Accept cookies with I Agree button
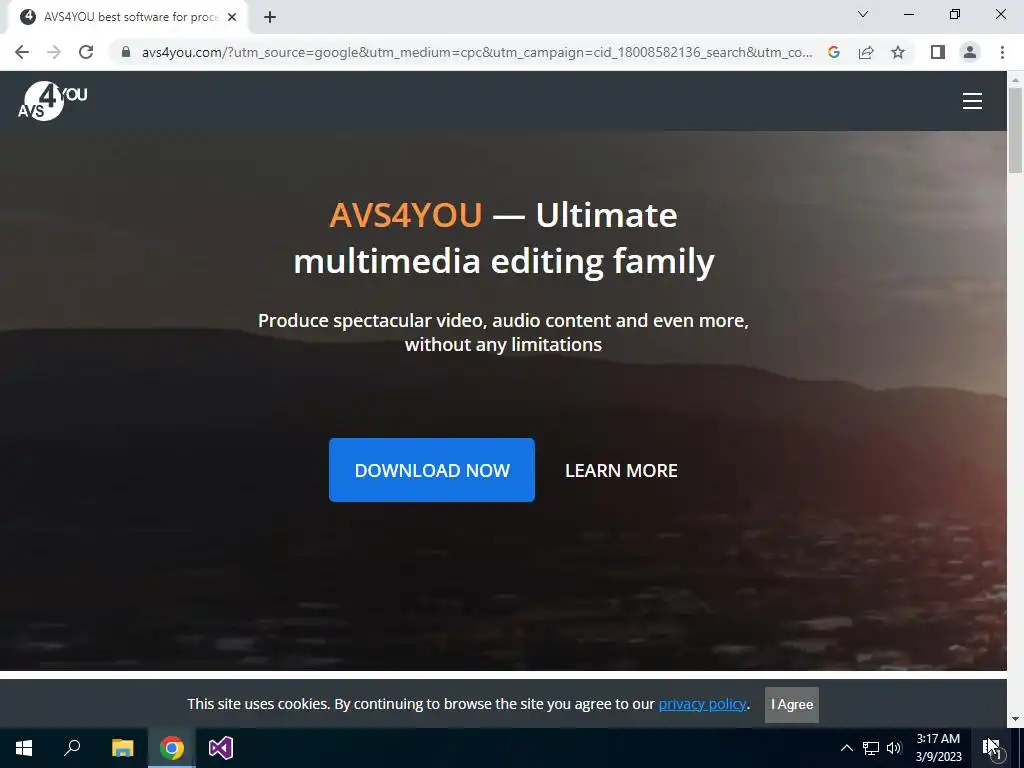Viewport: 1024px width, 768px height. [792, 705]
